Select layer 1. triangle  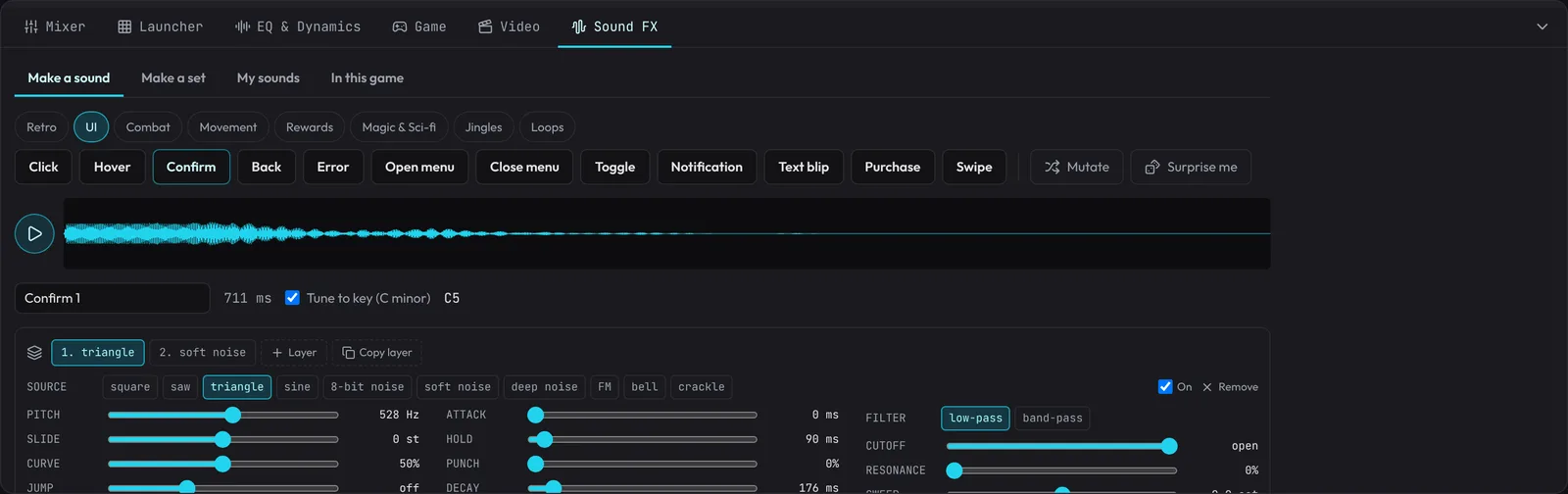pos(98,352)
